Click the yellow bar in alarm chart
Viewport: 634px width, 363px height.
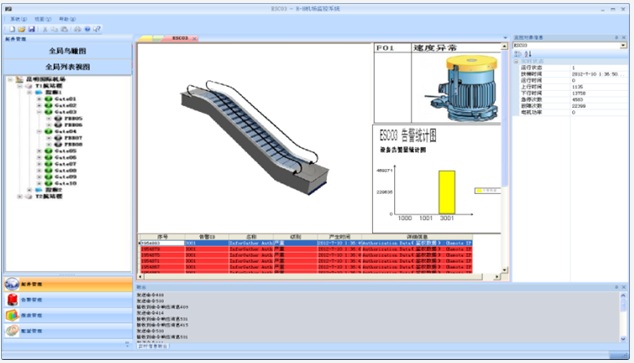click(x=447, y=192)
